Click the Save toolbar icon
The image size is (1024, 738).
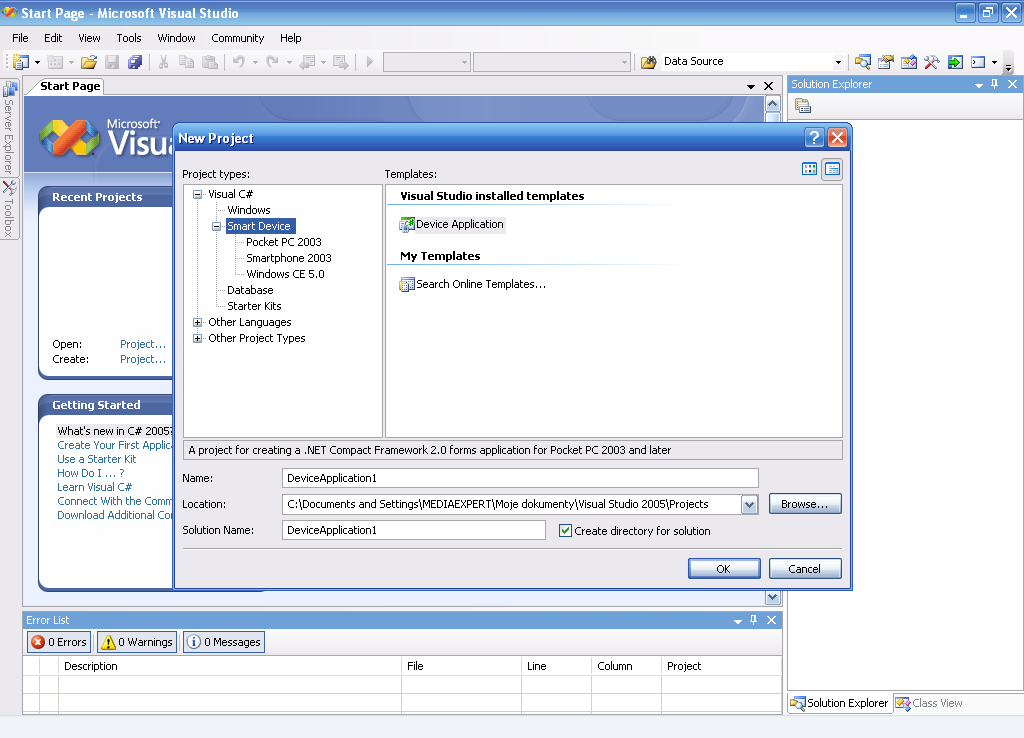click(112, 62)
